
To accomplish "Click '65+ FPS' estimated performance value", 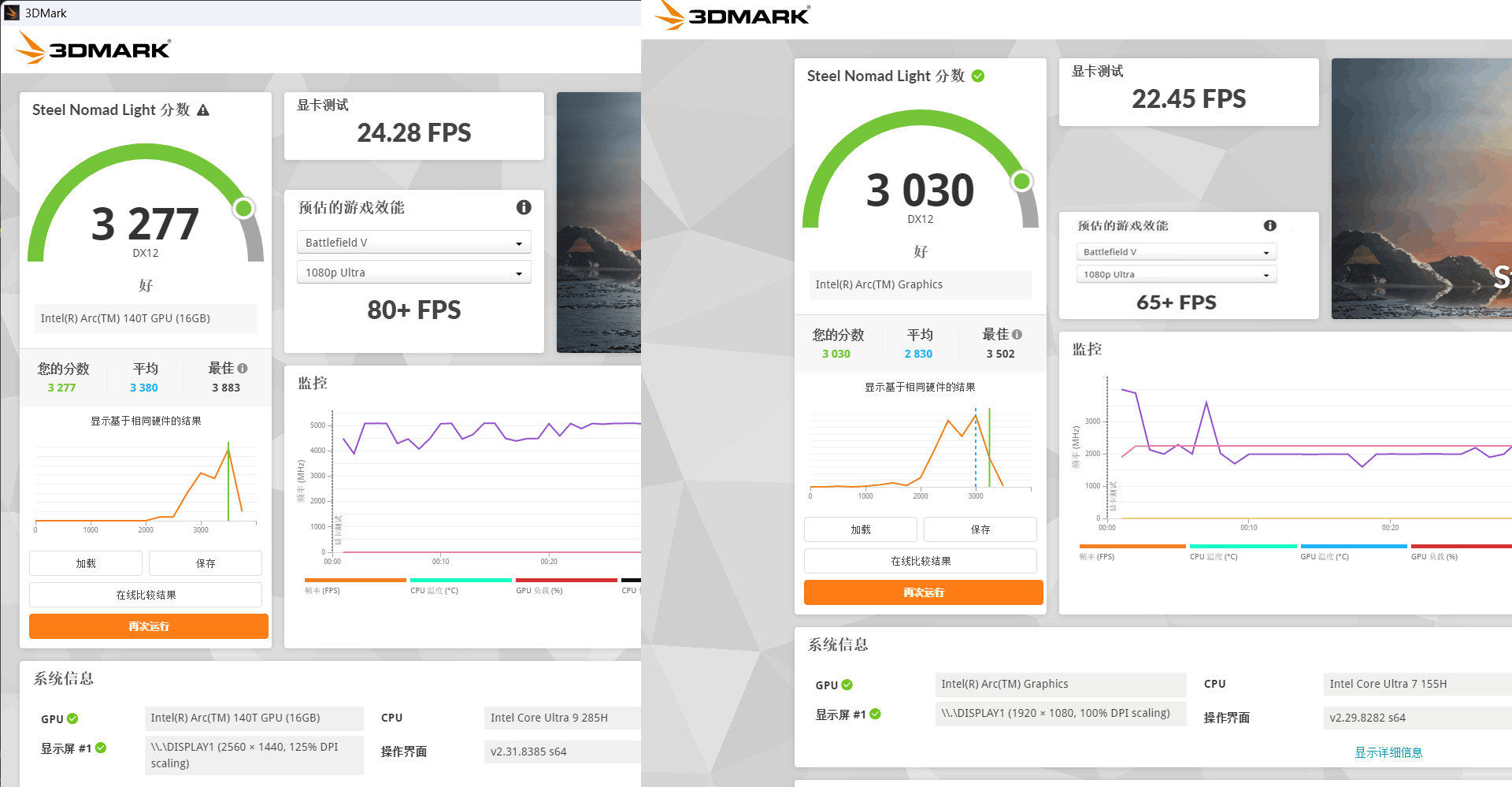I will pos(1177,302).
